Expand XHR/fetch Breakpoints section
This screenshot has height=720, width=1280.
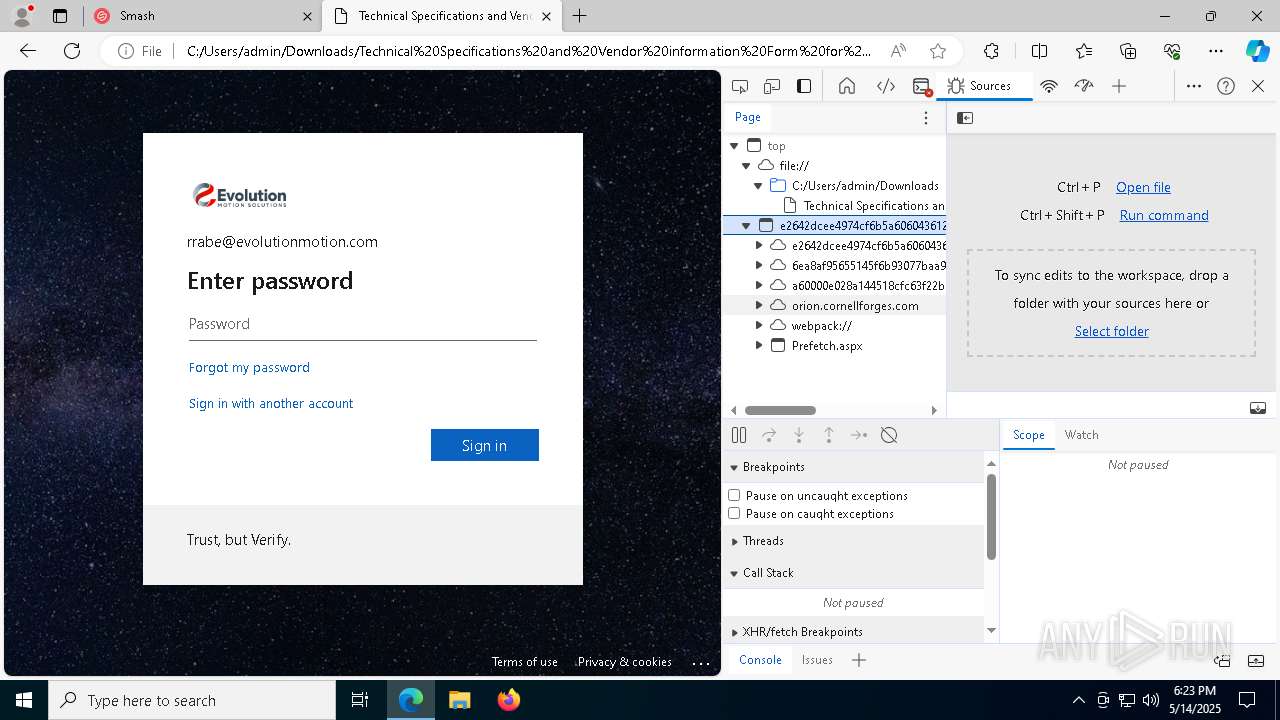(734, 632)
